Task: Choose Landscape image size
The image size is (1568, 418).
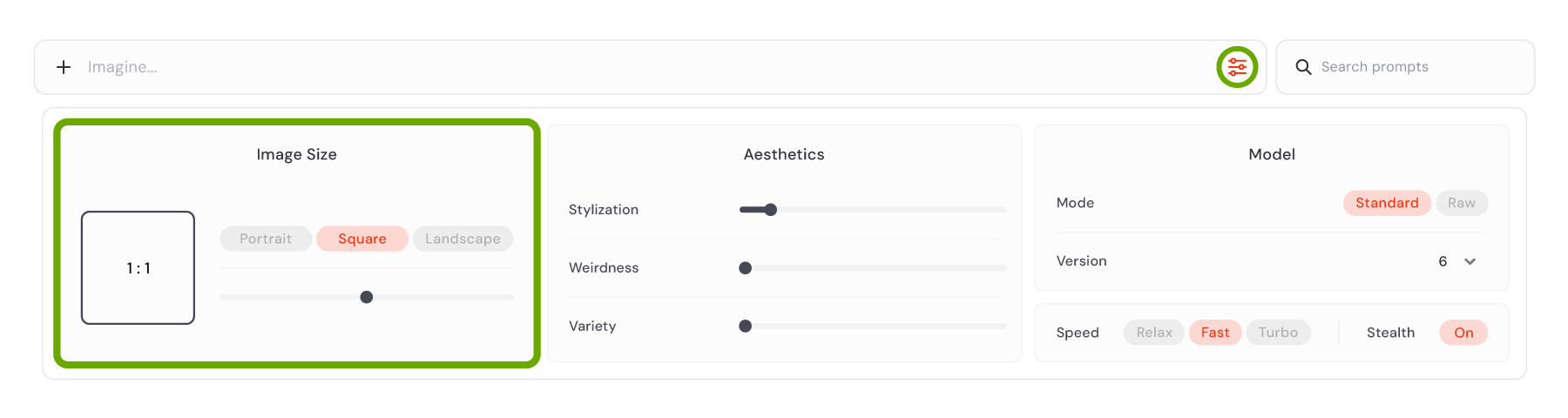Action: (x=463, y=239)
